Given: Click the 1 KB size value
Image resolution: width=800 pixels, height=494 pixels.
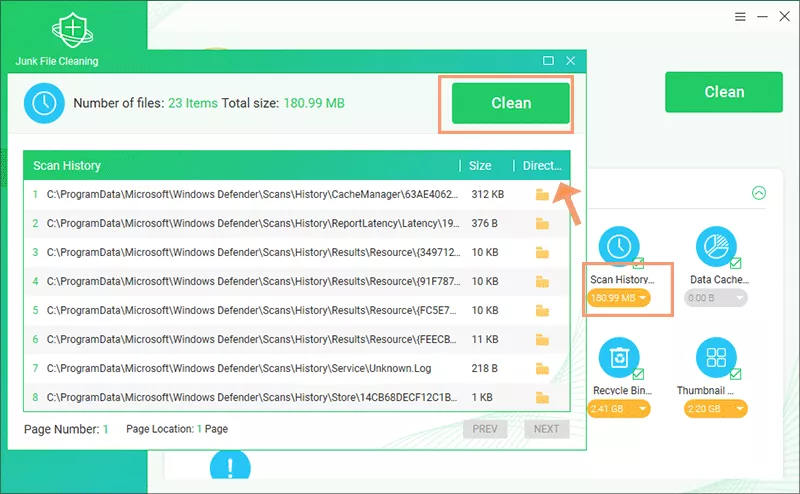Looking at the screenshot, I should (482, 398).
